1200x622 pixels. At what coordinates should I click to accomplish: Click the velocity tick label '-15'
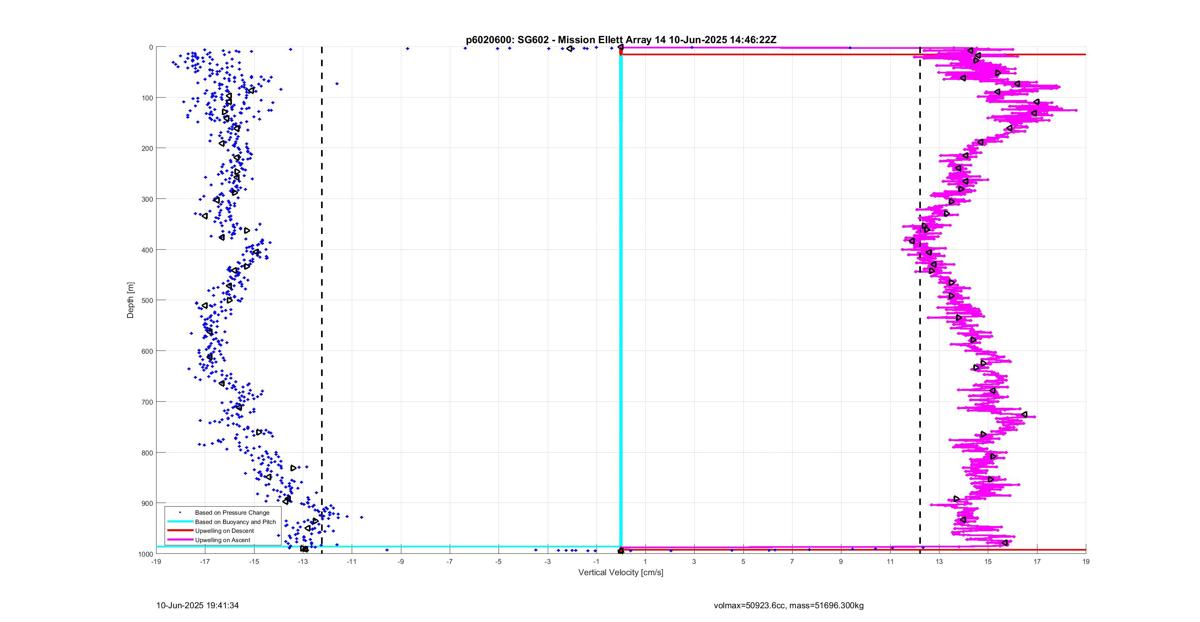point(254,562)
